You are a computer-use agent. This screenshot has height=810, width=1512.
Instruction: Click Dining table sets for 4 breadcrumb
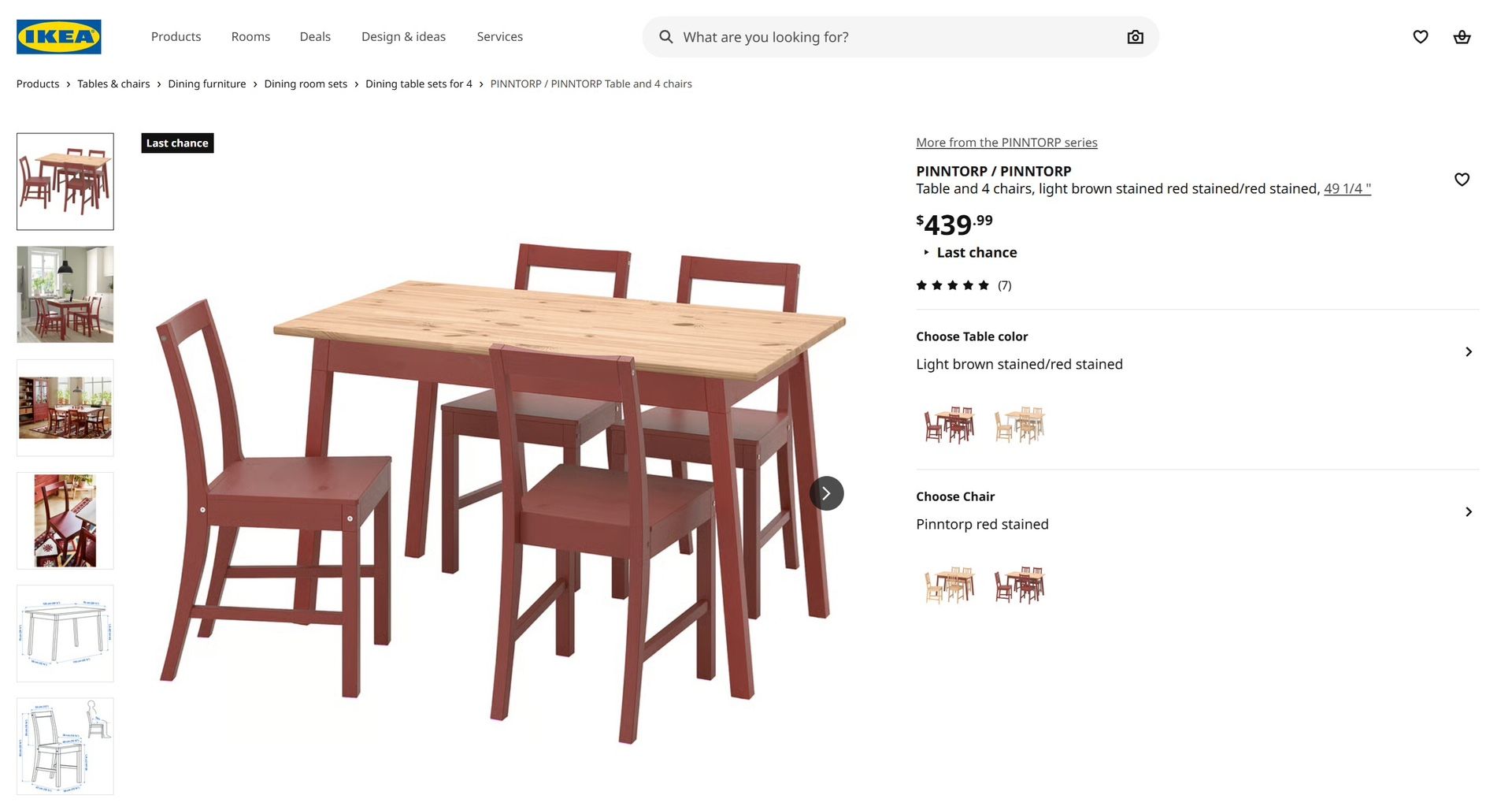[419, 84]
